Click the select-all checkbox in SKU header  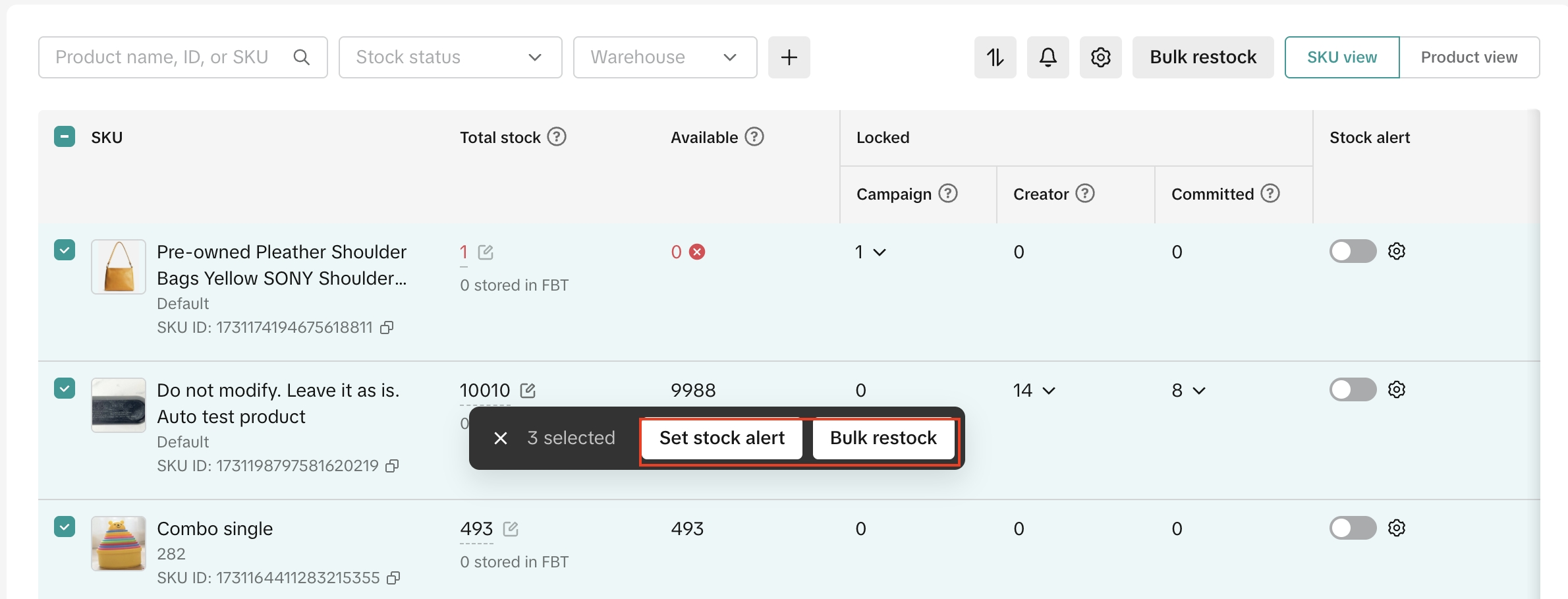click(65, 137)
